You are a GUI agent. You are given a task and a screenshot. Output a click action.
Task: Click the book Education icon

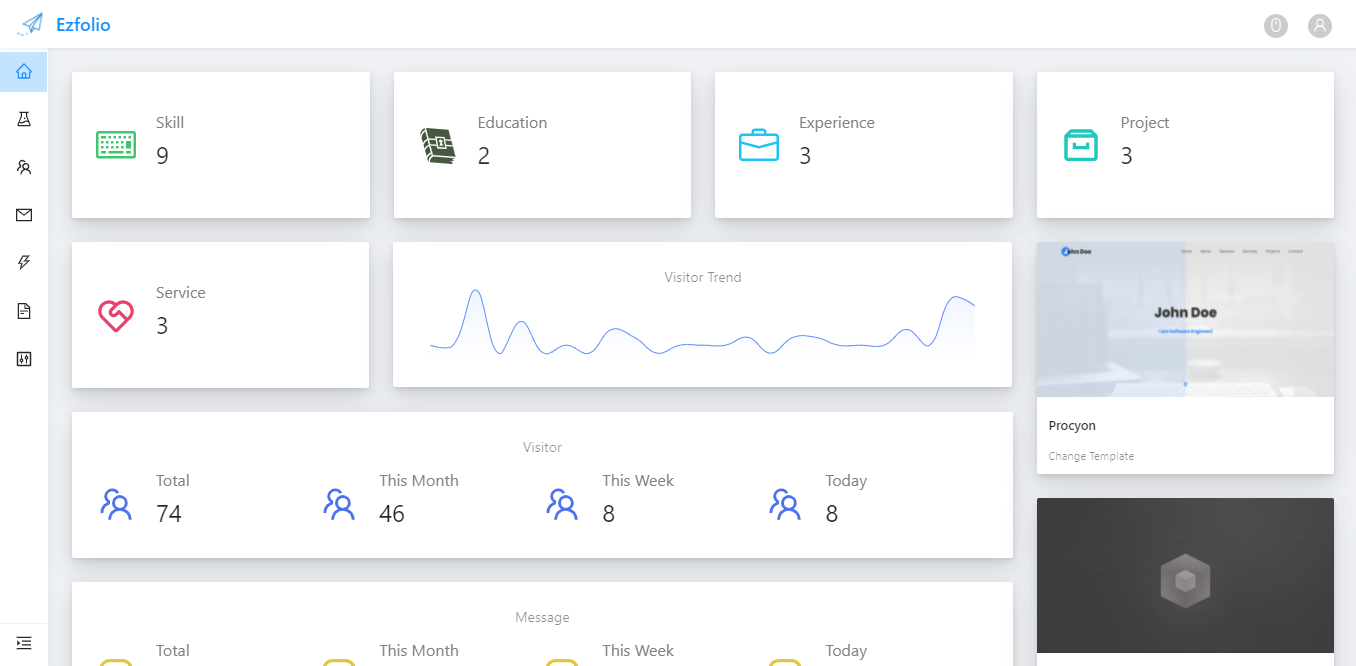tap(437, 145)
